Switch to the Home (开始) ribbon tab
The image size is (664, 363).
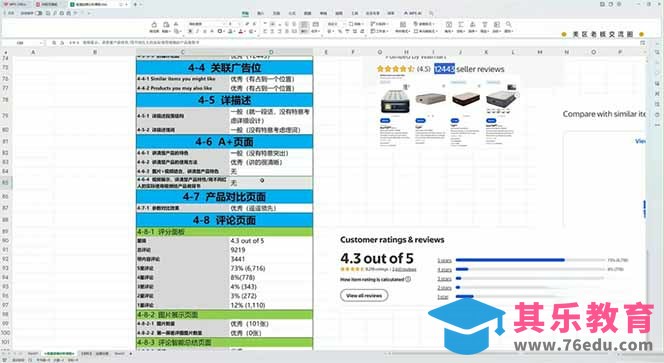click(x=245, y=13)
